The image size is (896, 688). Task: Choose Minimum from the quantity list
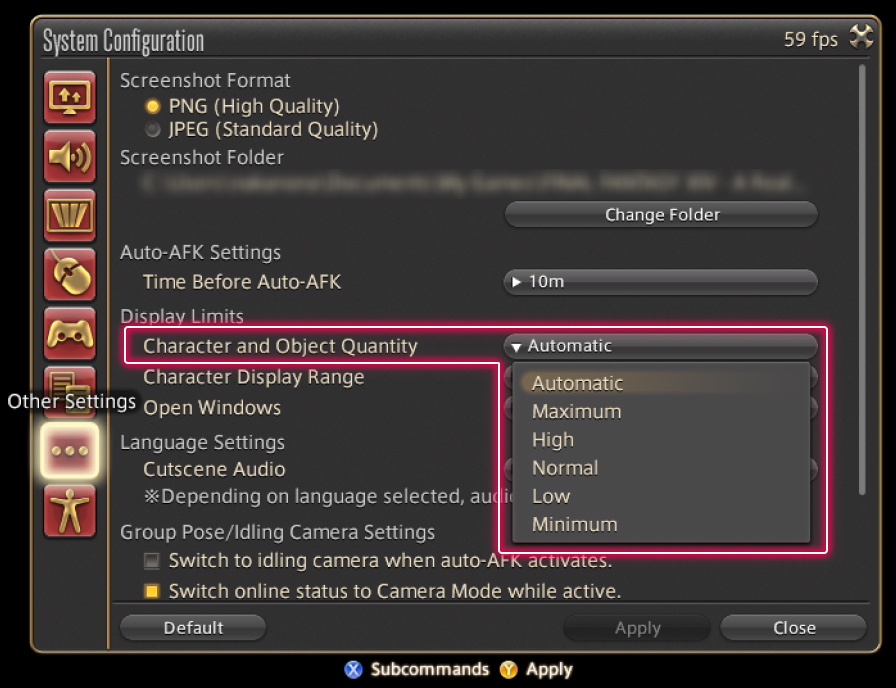click(x=575, y=525)
